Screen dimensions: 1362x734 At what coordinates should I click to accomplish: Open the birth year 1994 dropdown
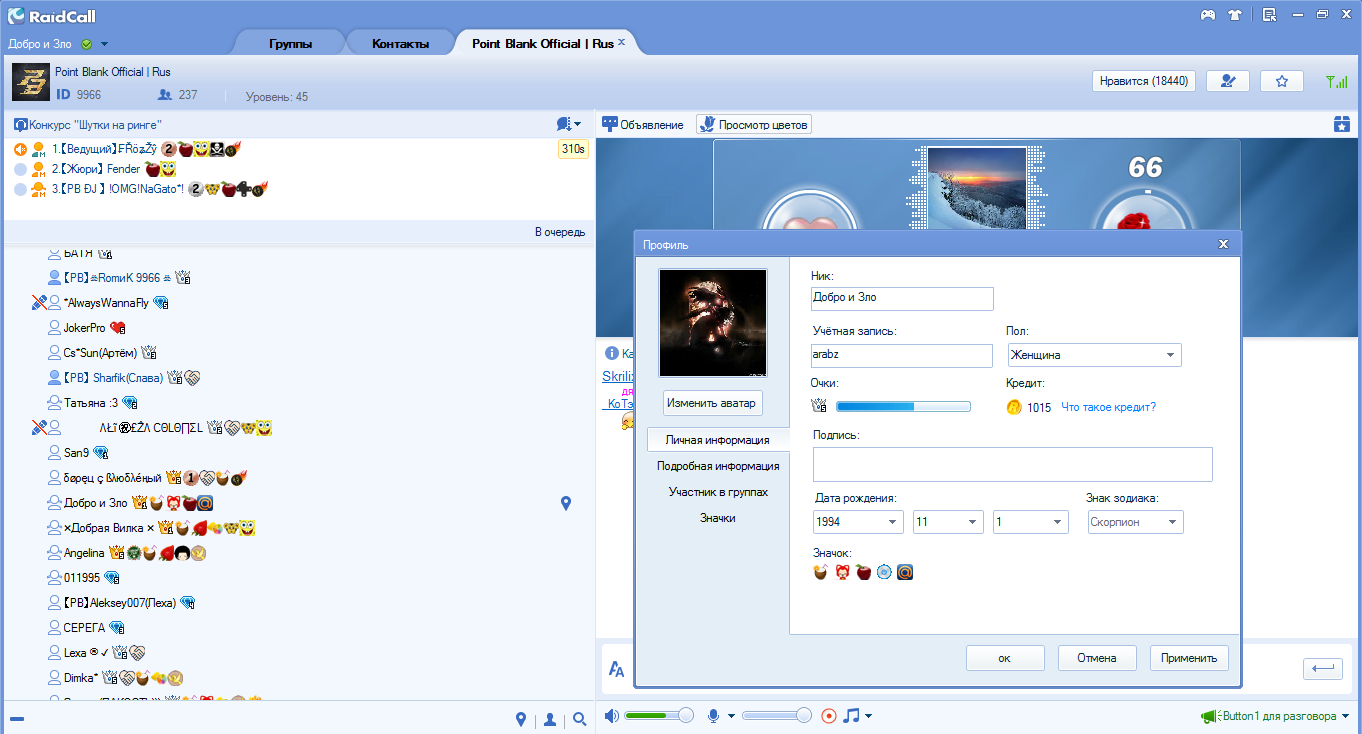click(857, 522)
